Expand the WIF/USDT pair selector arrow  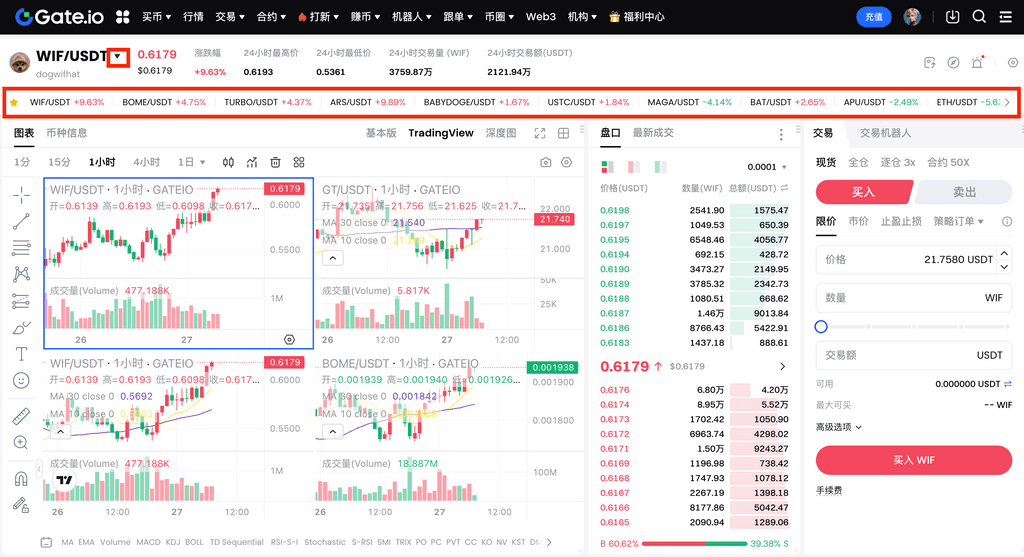pos(119,57)
